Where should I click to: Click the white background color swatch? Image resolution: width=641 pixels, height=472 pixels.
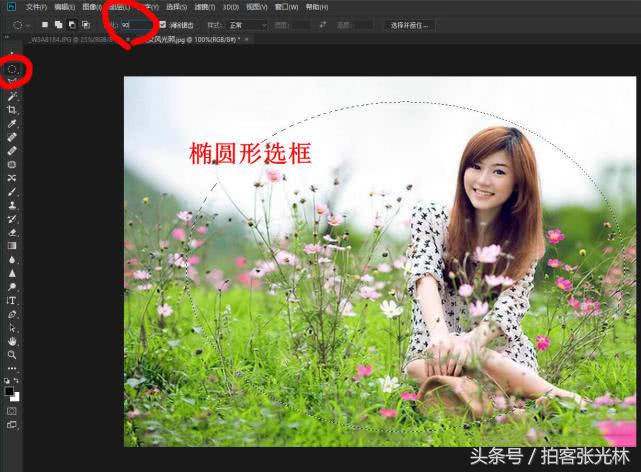click(16, 398)
